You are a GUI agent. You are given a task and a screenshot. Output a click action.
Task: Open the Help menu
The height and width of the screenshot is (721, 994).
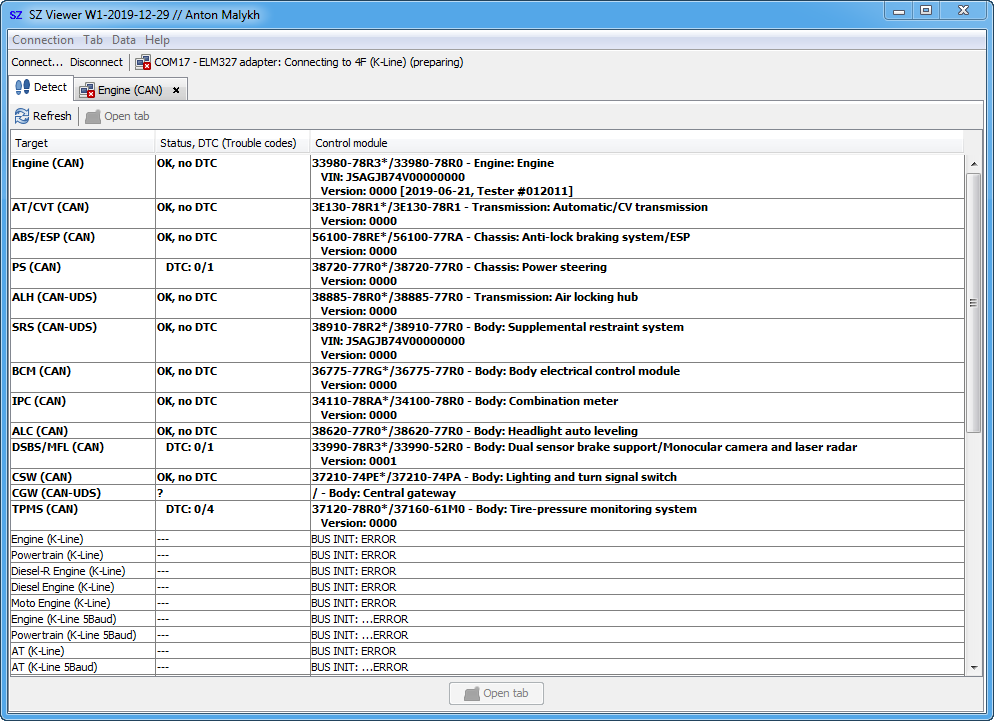pos(157,40)
